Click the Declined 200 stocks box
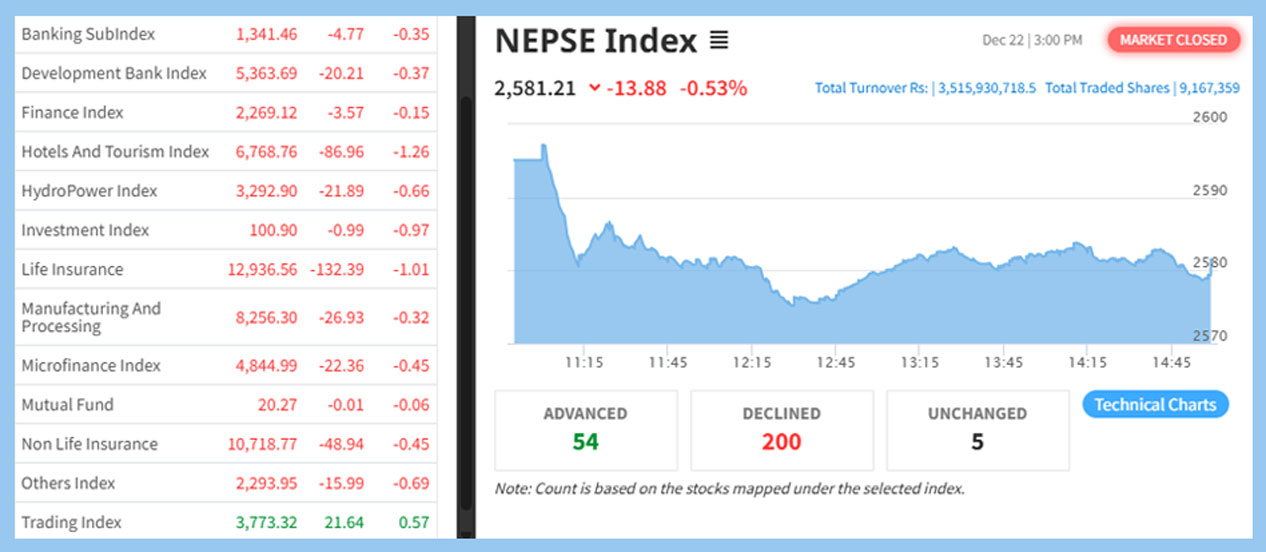 (x=781, y=430)
